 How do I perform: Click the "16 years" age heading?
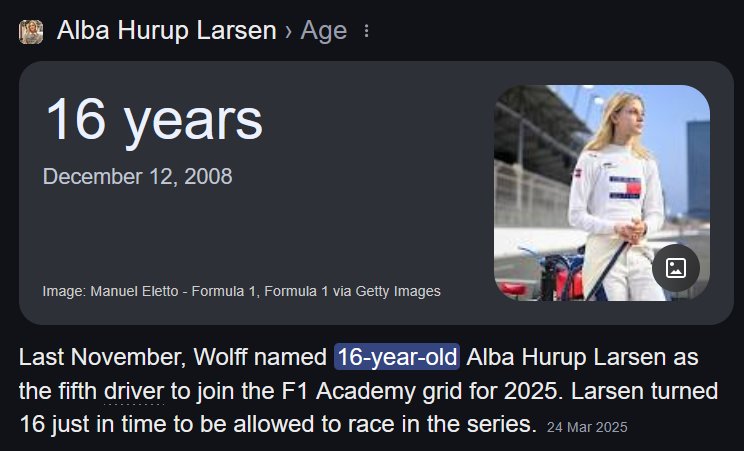pyautogui.click(x=153, y=119)
